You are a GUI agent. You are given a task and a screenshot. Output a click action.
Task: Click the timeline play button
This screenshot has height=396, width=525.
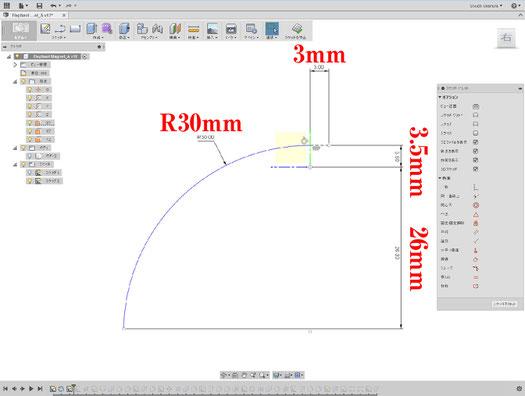coord(31,389)
